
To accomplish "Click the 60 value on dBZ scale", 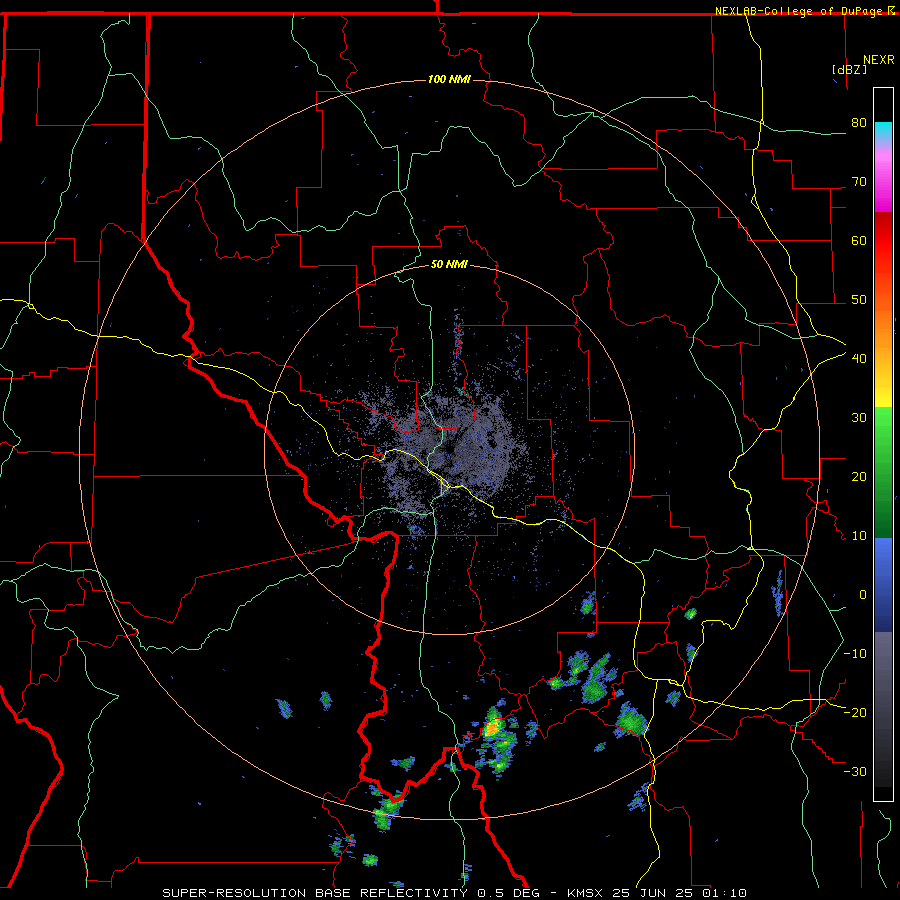I will (x=859, y=240).
